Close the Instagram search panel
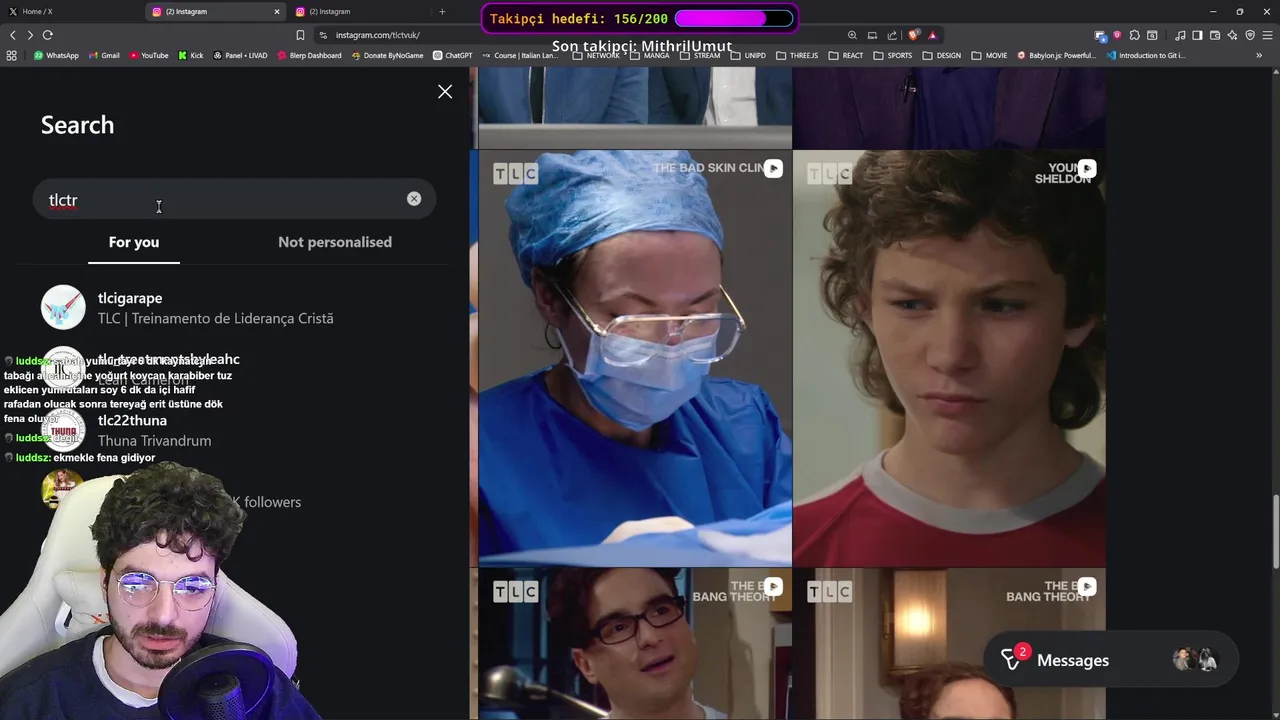Viewport: 1280px width, 720px height. [x=445, y=91]
